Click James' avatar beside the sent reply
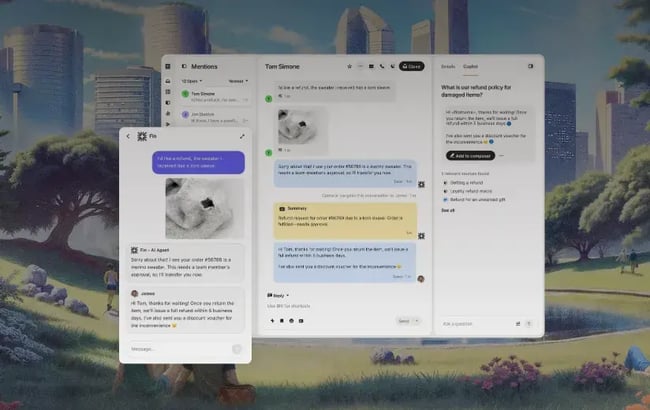 coord(421,279)
